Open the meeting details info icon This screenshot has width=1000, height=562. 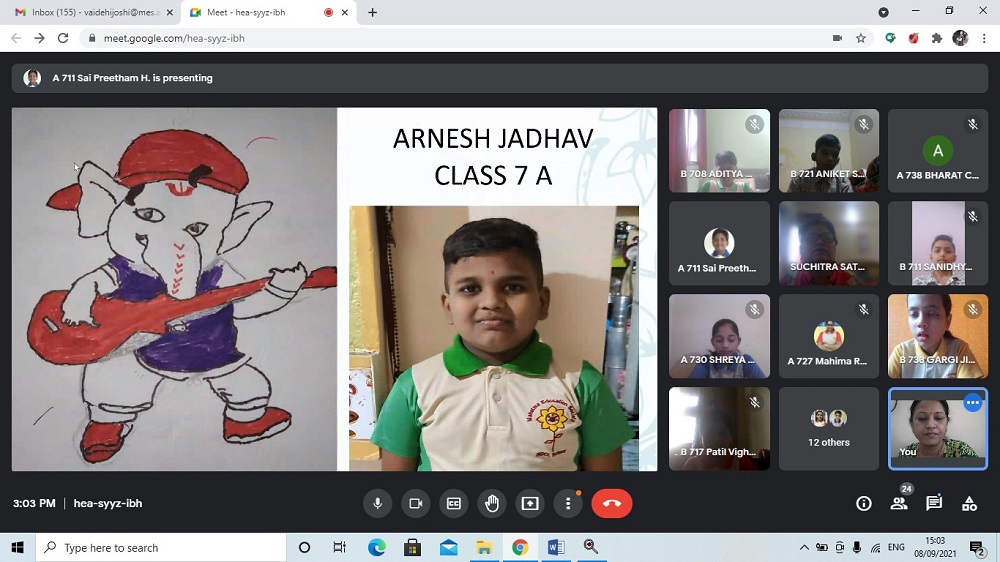864,504
